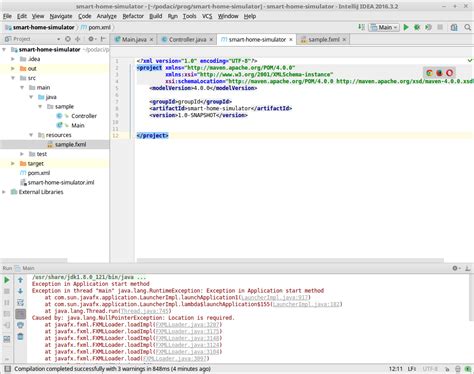Click the LF line separator in the status bar
Screen dimensions: 474x374
pos(412,369)
